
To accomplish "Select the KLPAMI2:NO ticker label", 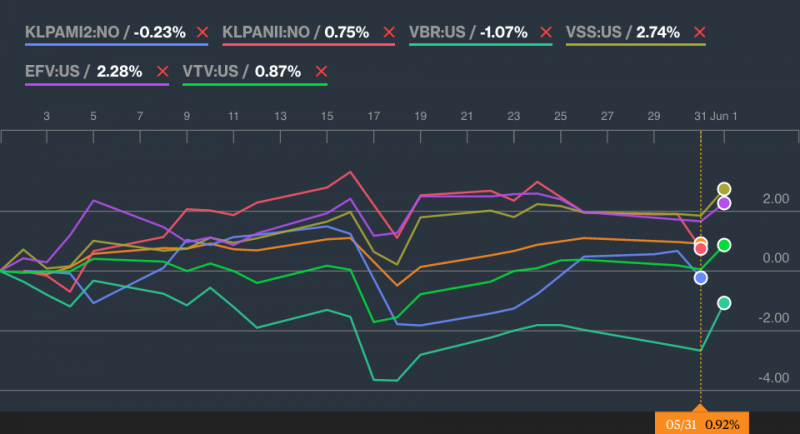I will point(72,32).
